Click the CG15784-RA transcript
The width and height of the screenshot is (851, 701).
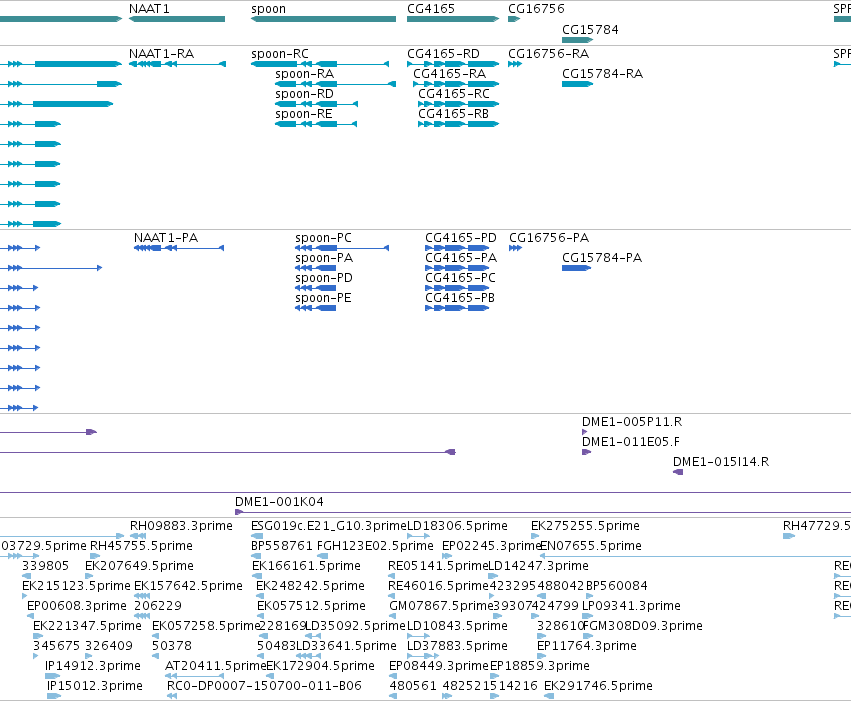(x=577, y=84)
